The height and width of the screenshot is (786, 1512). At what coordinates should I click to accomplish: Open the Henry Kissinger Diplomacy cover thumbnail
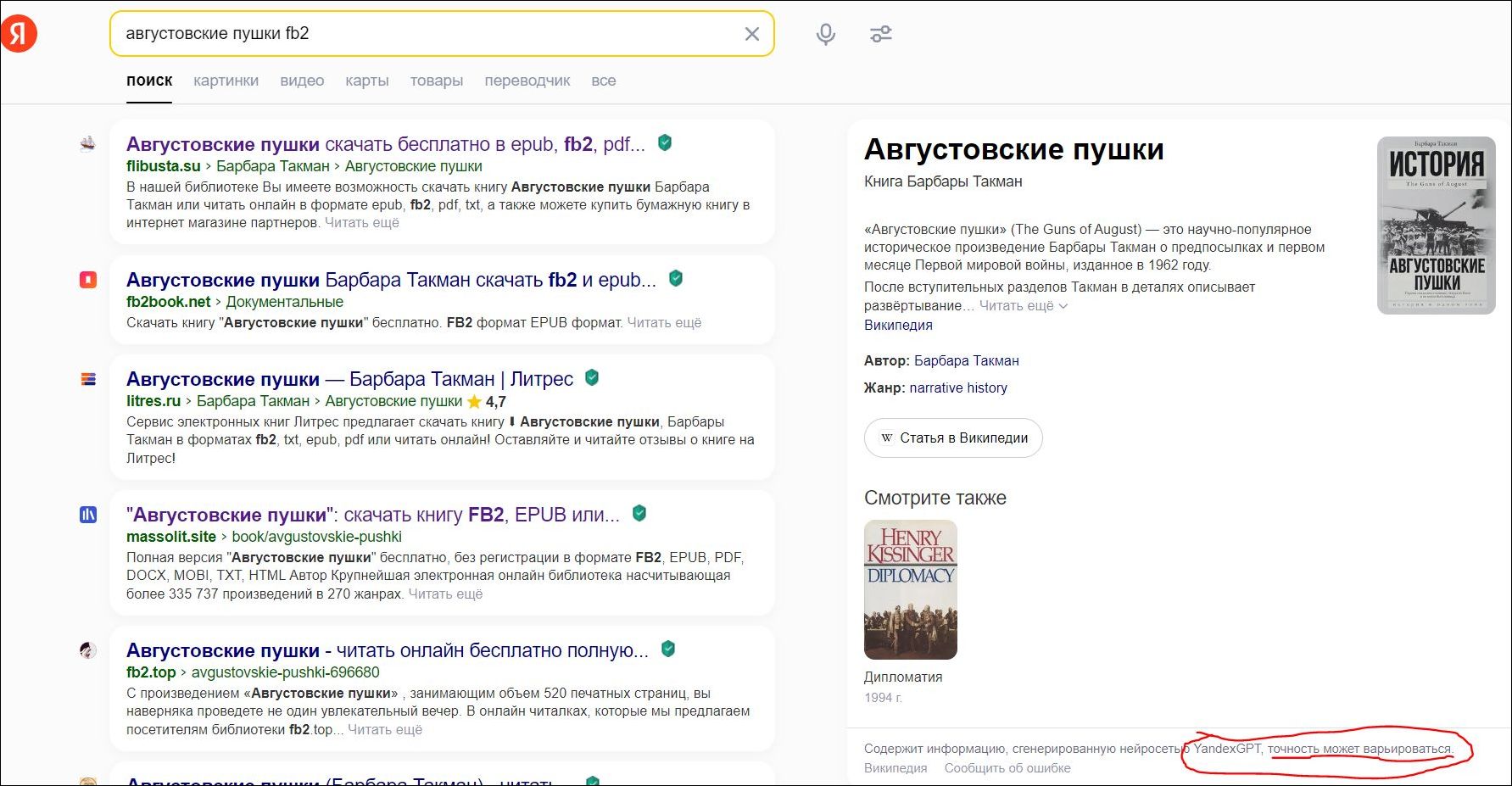pos(911,589)
